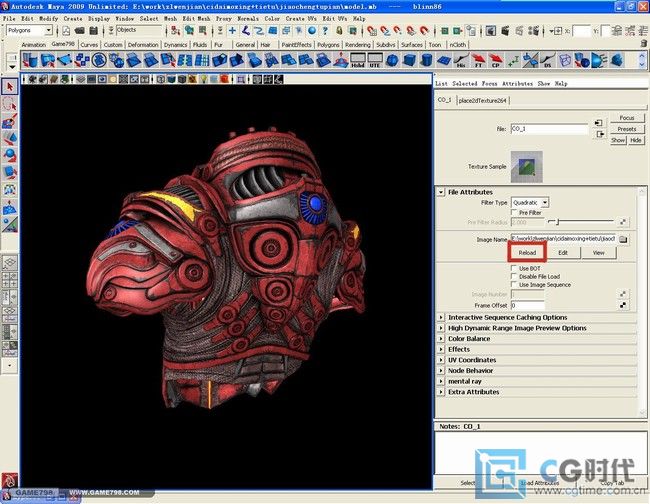Click open scene folder icon in status line

point(80,31)
